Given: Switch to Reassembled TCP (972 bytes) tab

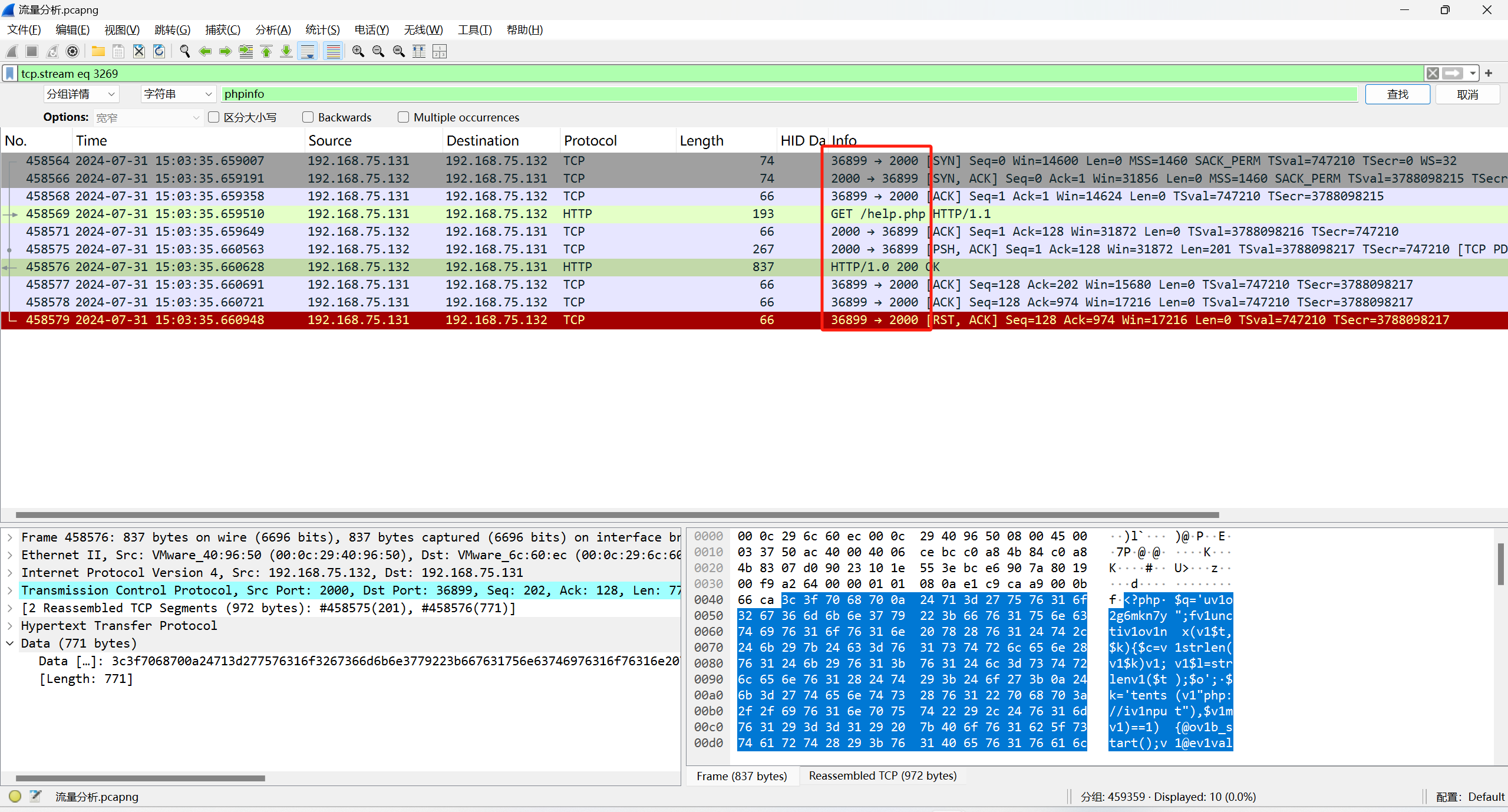Looking at the screenshot, I should [882, 776].
